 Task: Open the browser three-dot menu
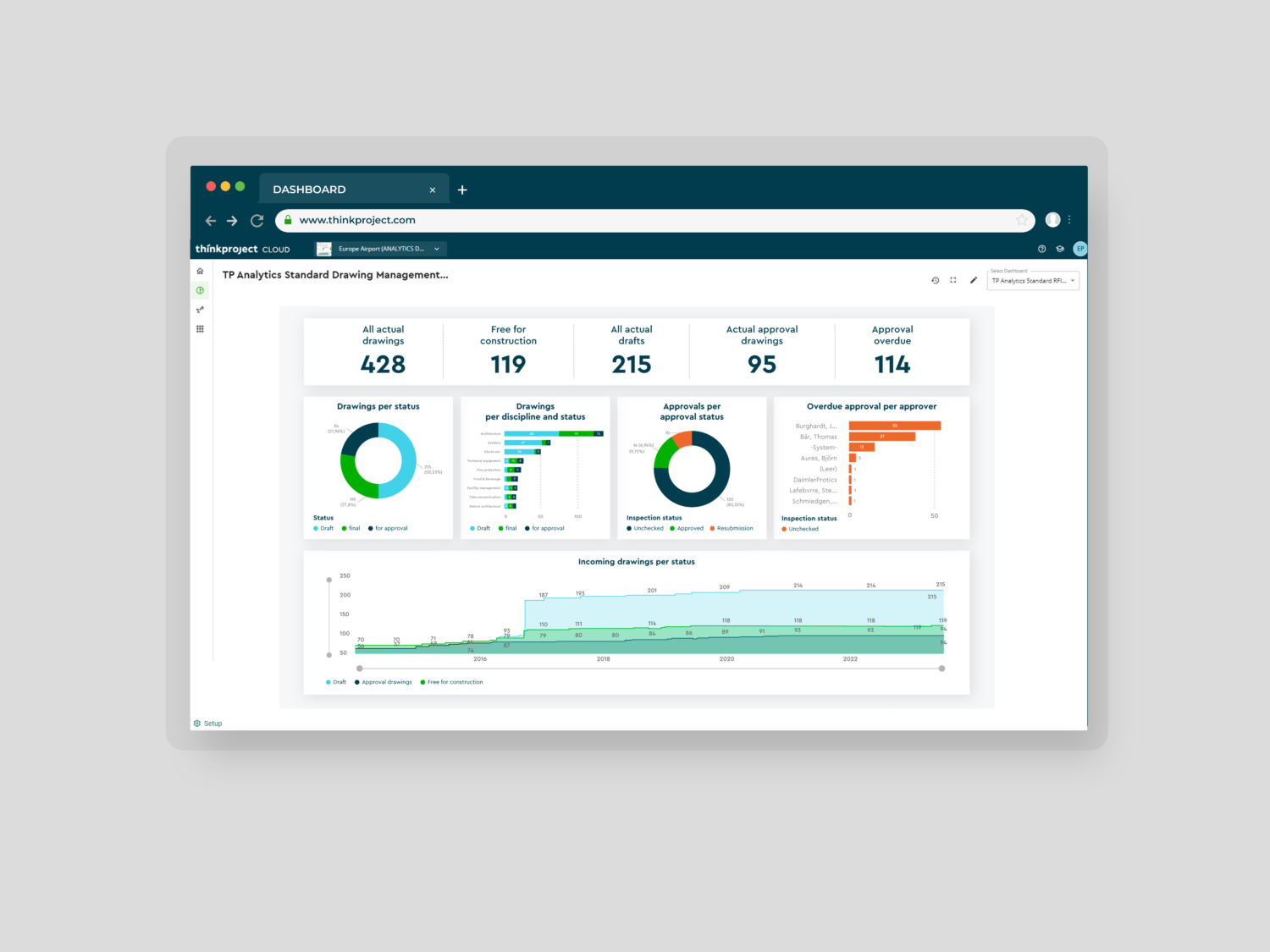click(x=1069, y=220)
